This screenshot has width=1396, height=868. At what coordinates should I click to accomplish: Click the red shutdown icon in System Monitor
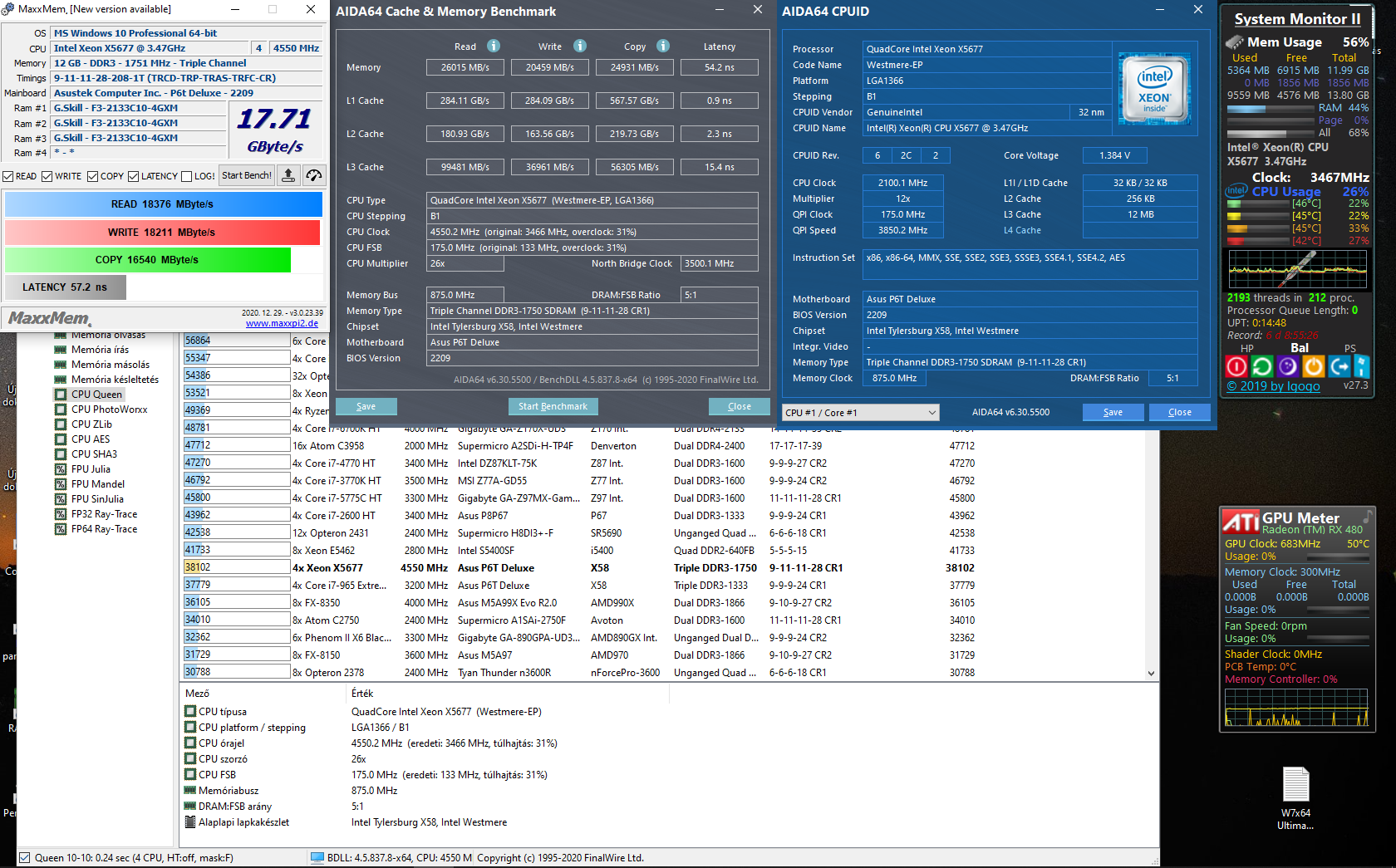point(1236,366)
